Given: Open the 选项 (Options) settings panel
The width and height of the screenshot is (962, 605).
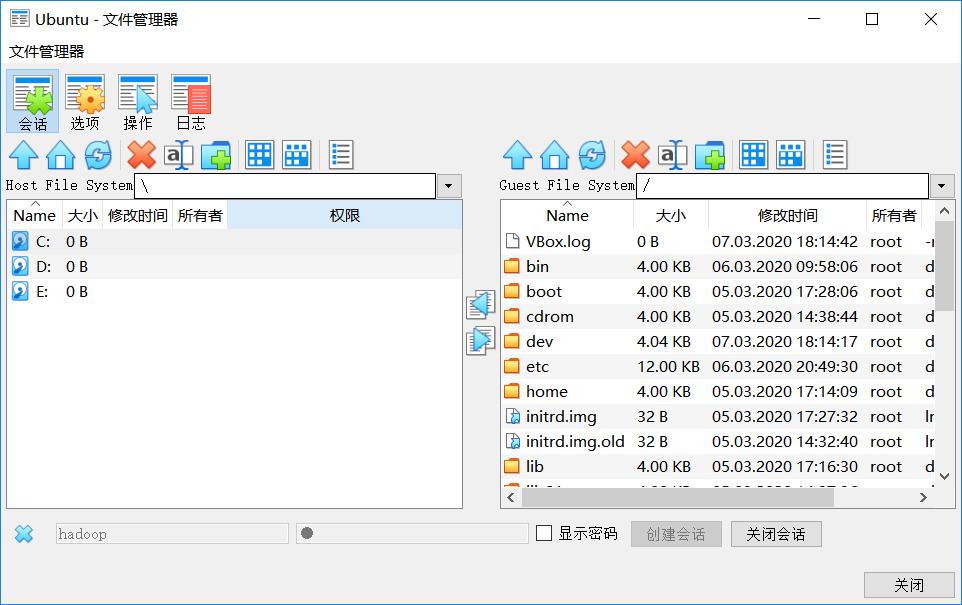Looking at the screenshot, I should coord(85,100).
